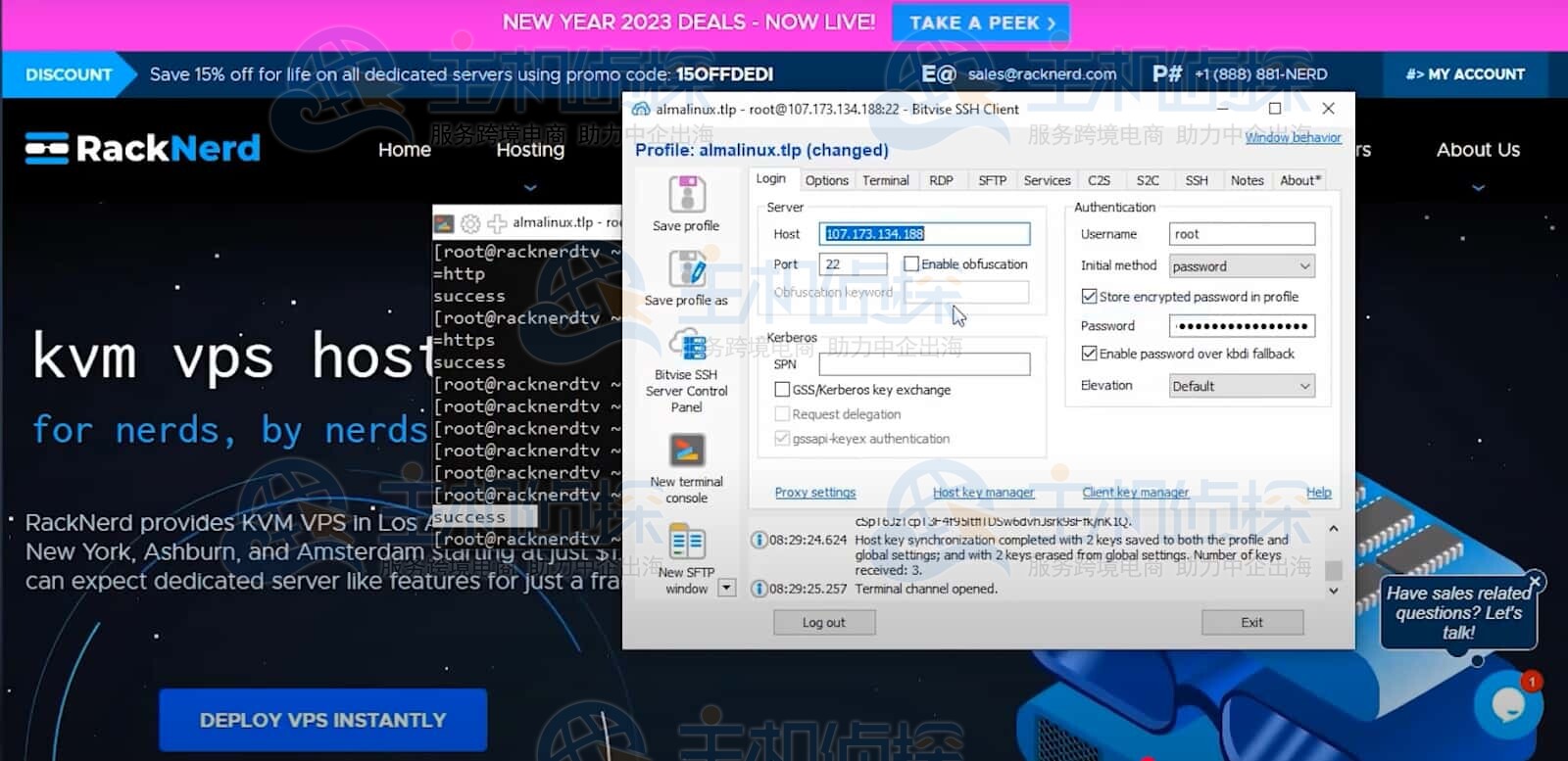Switch to the Terminal tab
Image resolution: width=1568 pixels, height=761 pixels.
[885, 180]
